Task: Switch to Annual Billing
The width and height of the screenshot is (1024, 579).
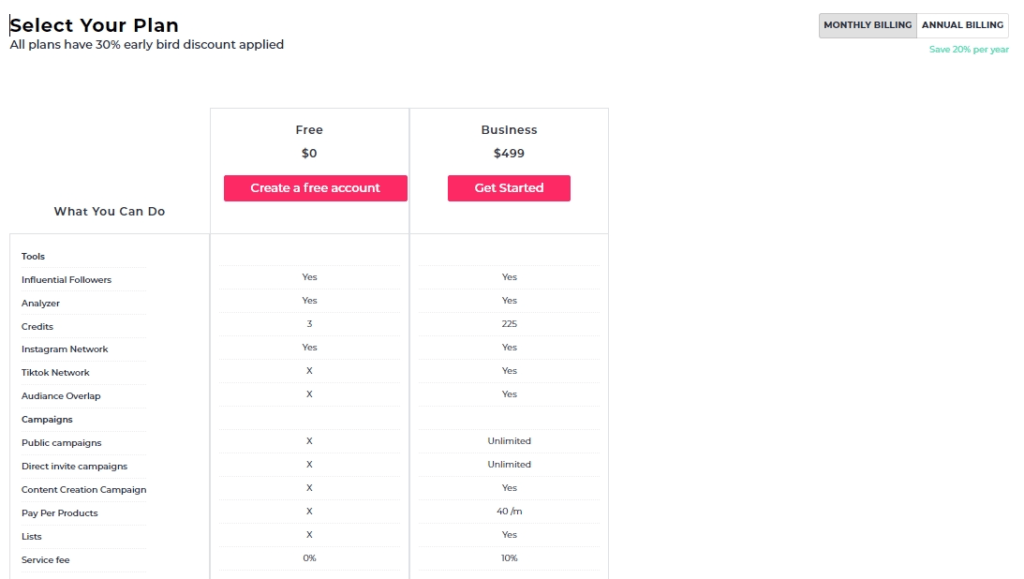Action: (962, 25)
